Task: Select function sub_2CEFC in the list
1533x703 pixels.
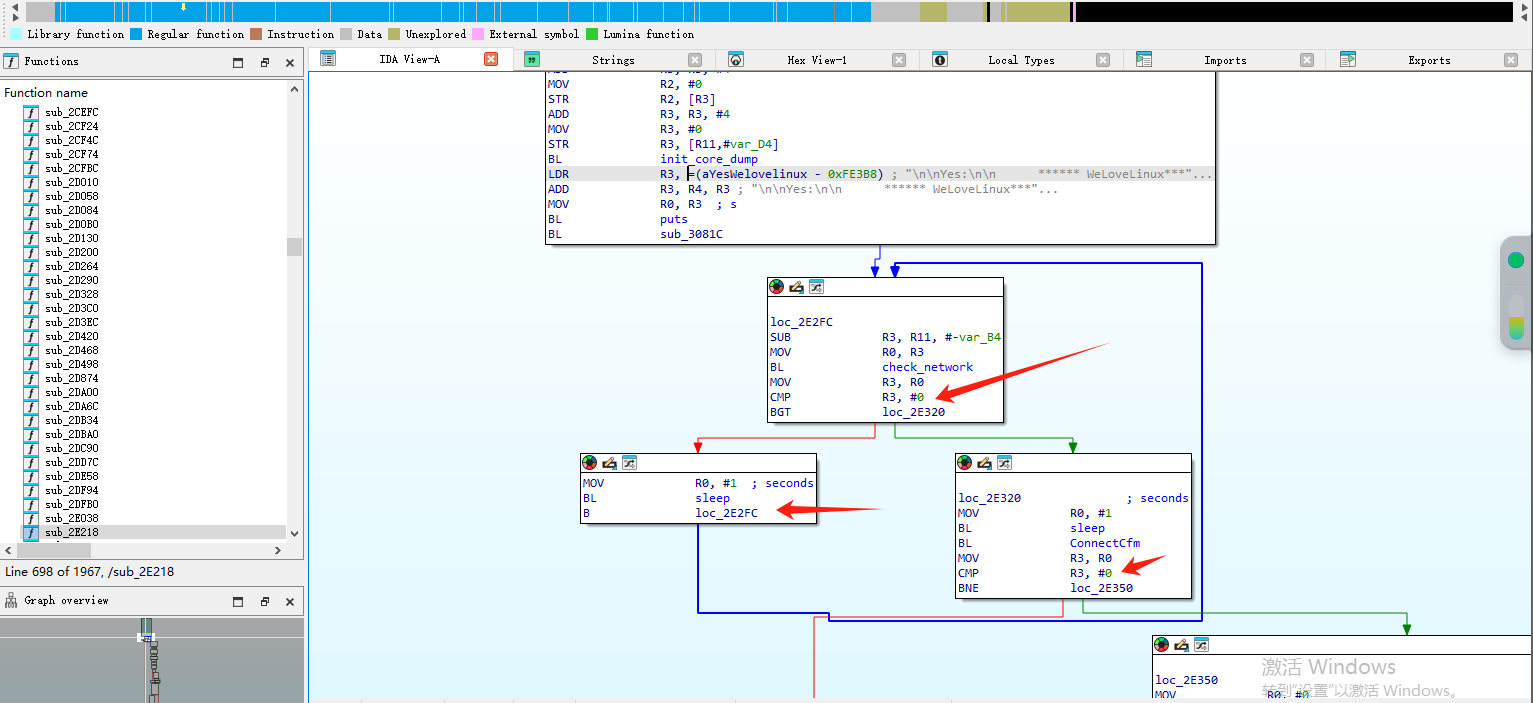Action: pyautogui.click(x=71, y=112)
